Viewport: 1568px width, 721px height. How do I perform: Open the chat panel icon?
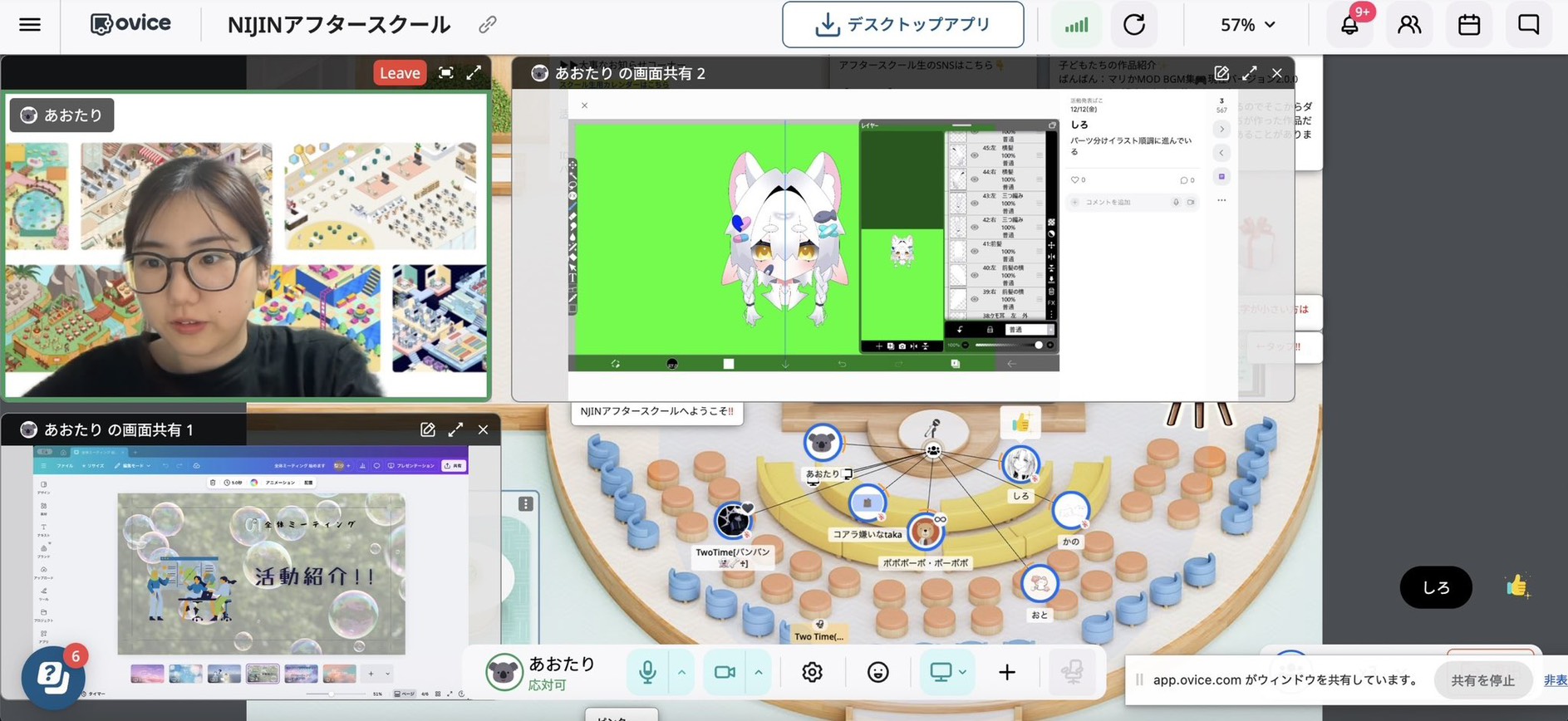coord(1528,25)
